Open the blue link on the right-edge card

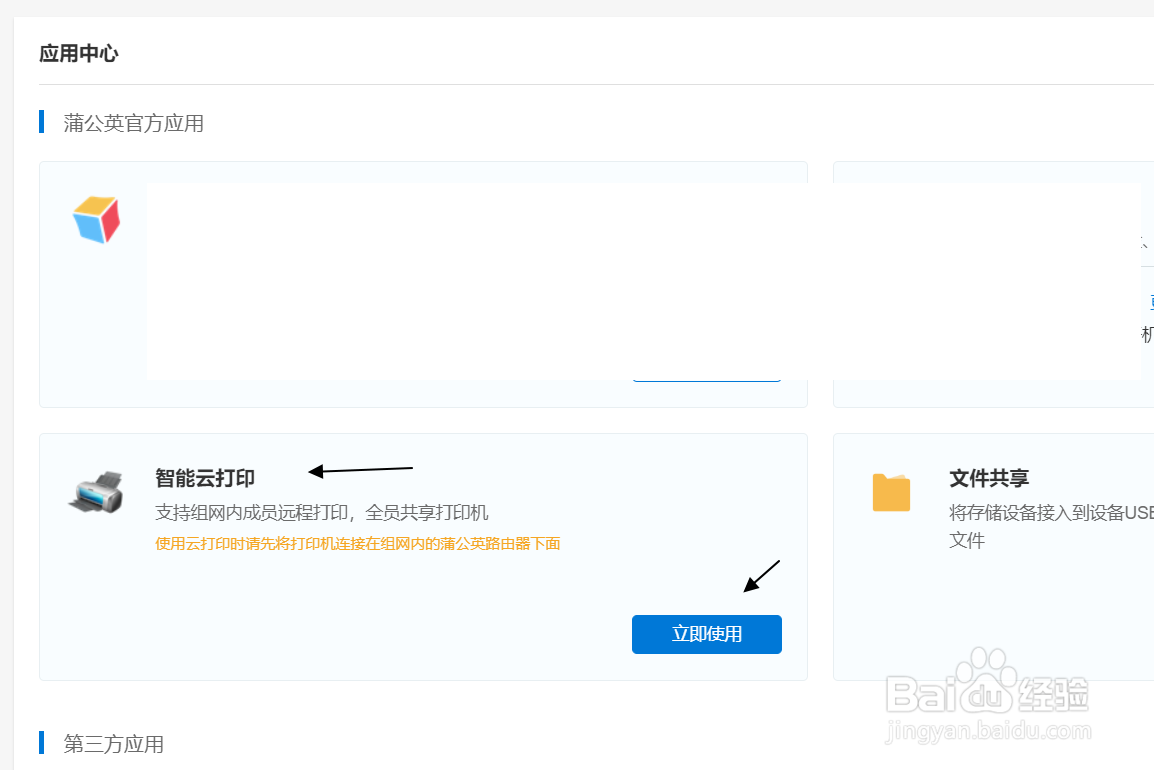pos(1150,301)
